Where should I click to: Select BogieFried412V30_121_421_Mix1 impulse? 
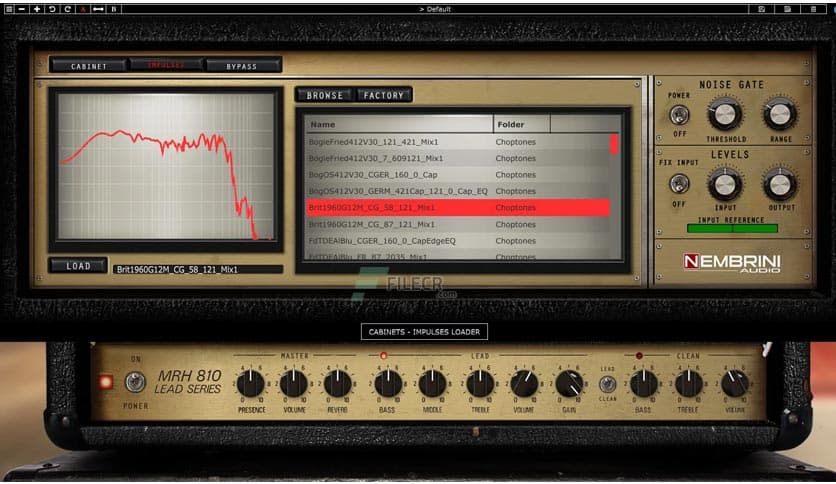coord(457,142)
